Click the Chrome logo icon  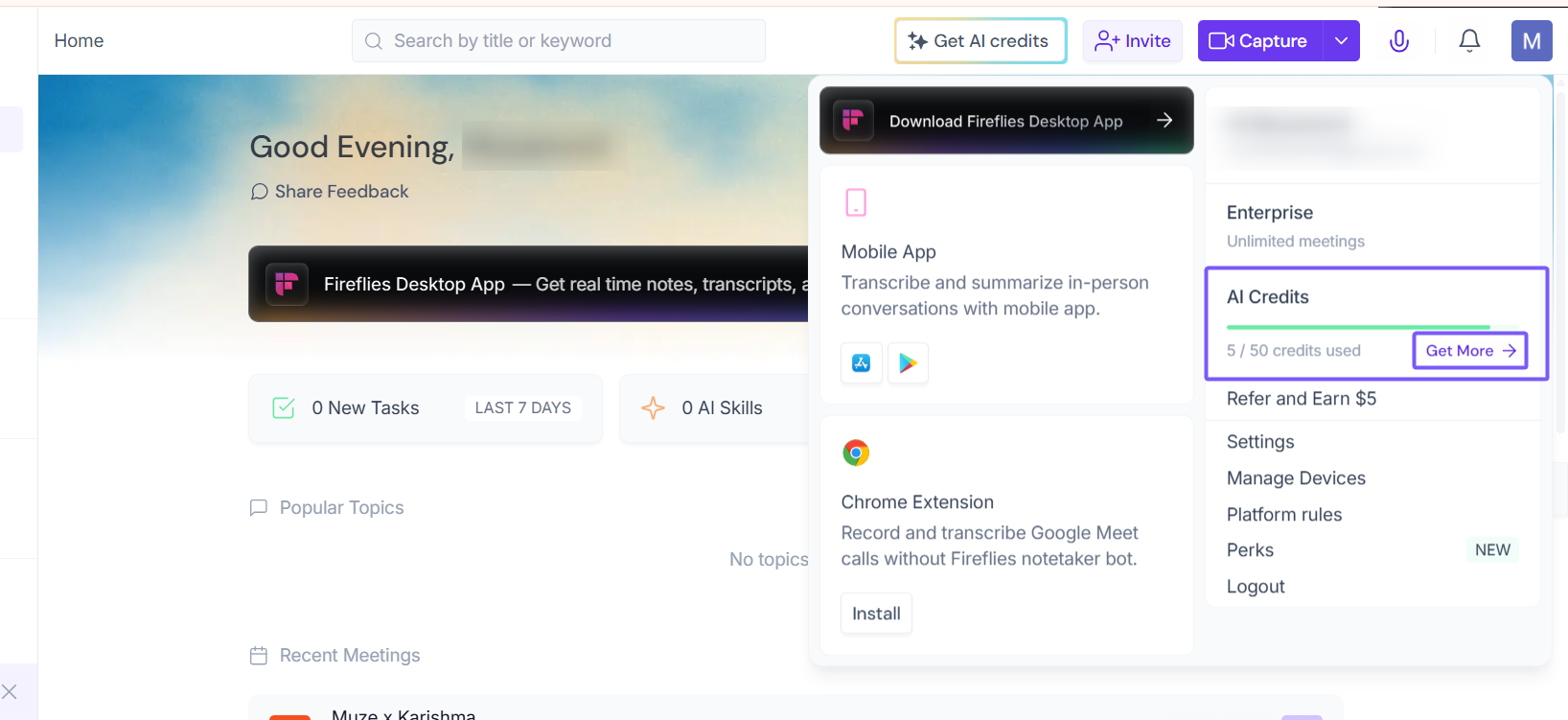[x=856, y=453]
